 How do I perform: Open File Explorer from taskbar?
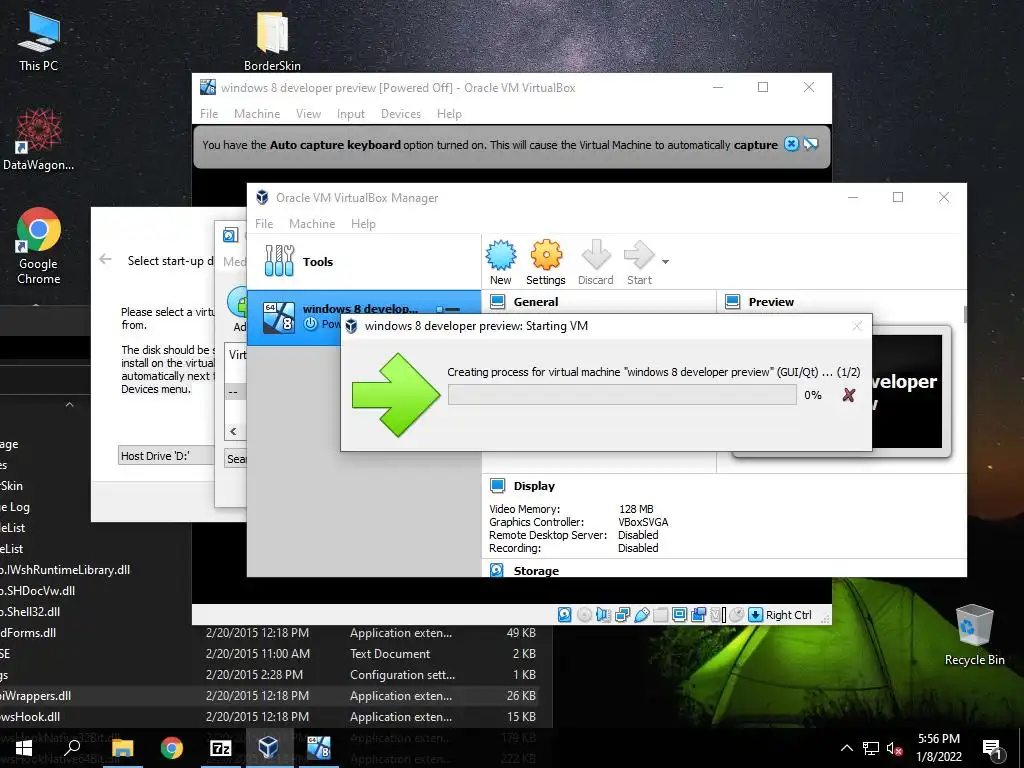(122, 748)
